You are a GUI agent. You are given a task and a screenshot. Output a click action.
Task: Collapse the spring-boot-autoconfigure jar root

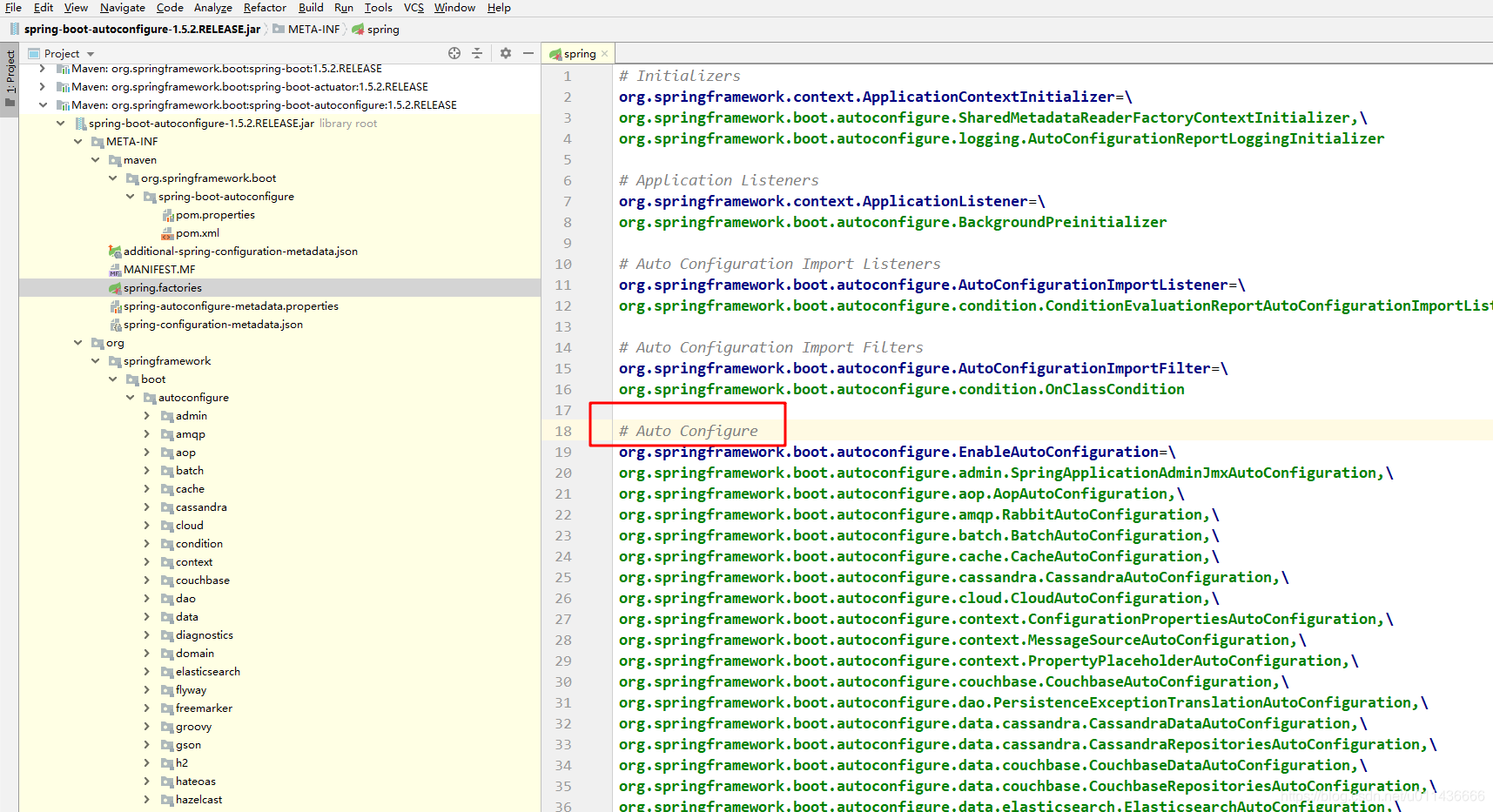tap(60, 124)
